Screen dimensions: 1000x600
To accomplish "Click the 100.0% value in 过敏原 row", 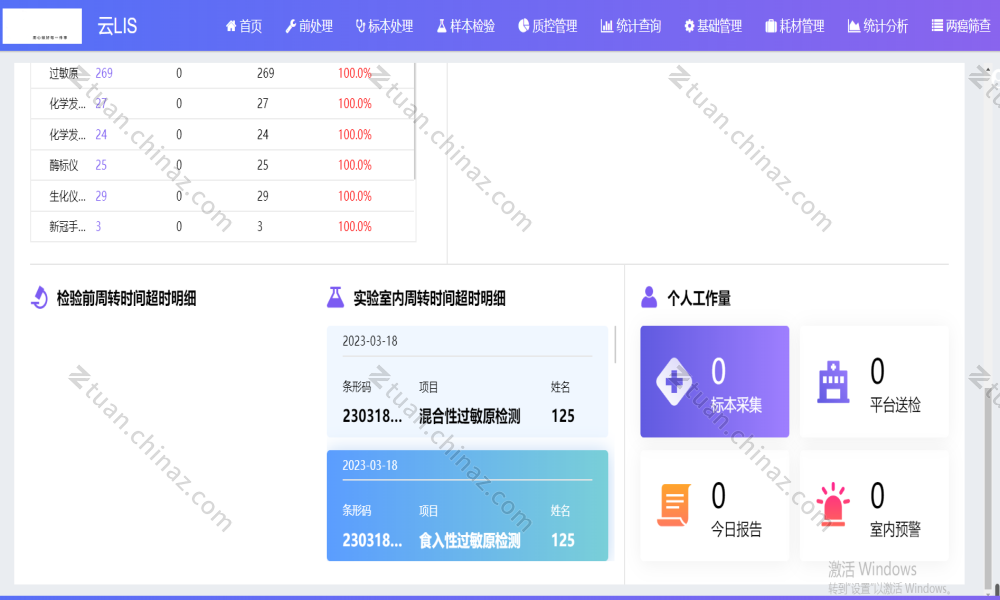I will (355, 73).
